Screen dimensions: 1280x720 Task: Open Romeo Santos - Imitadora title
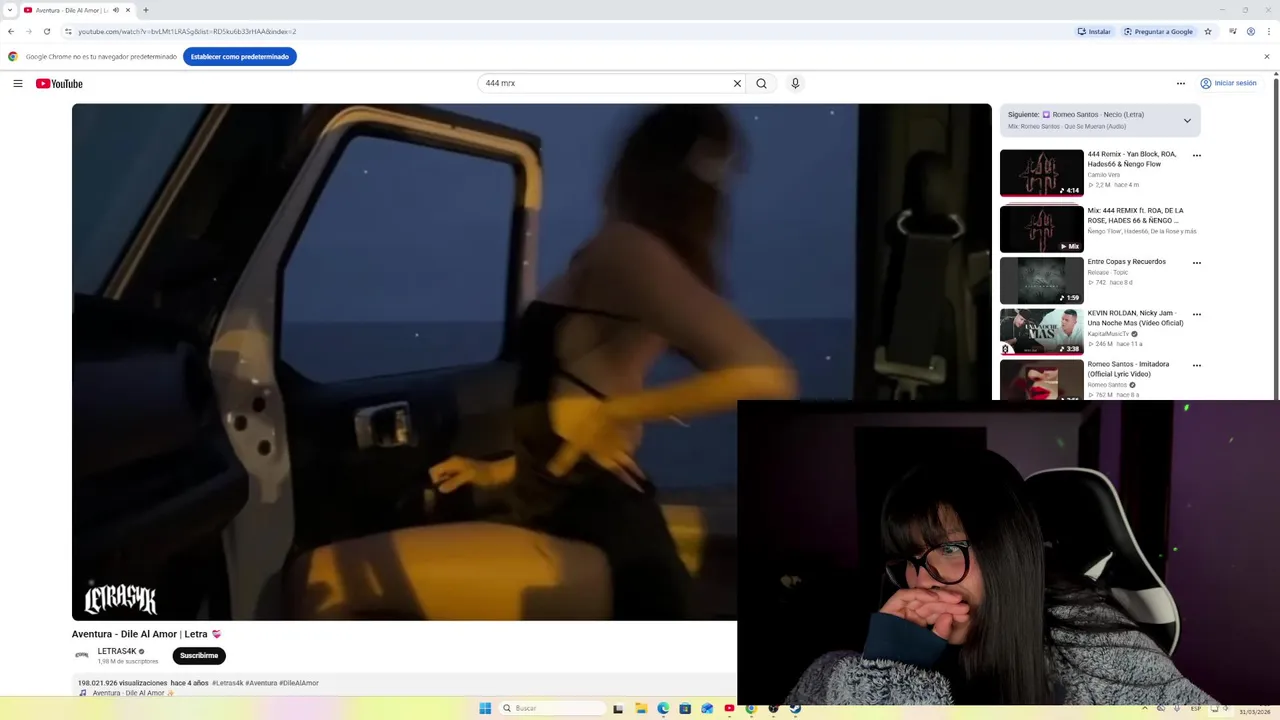click(x=1128, y=369)
